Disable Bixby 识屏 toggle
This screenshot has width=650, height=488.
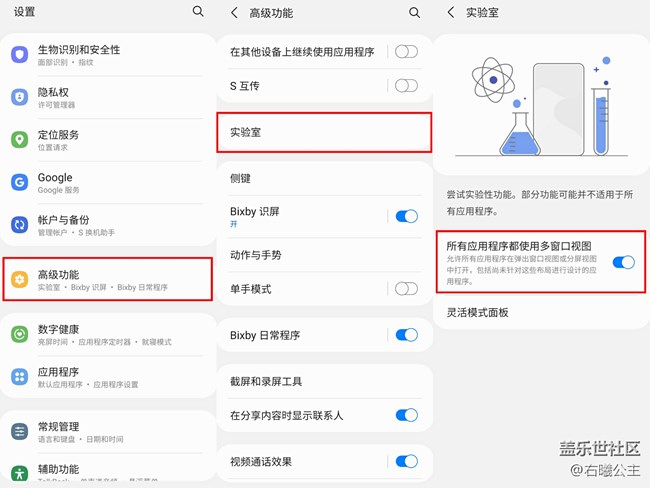click(x=406, y=216)
